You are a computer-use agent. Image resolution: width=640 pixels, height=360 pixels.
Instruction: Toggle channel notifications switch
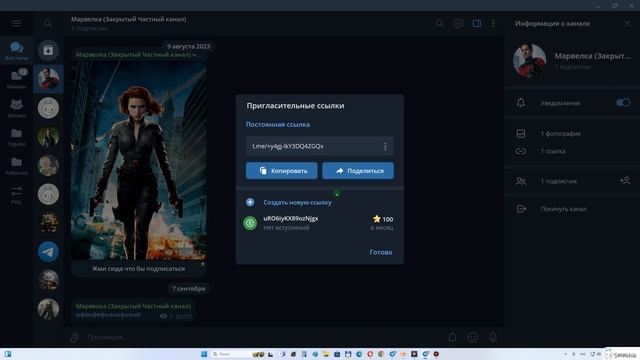tap(623, 102)
